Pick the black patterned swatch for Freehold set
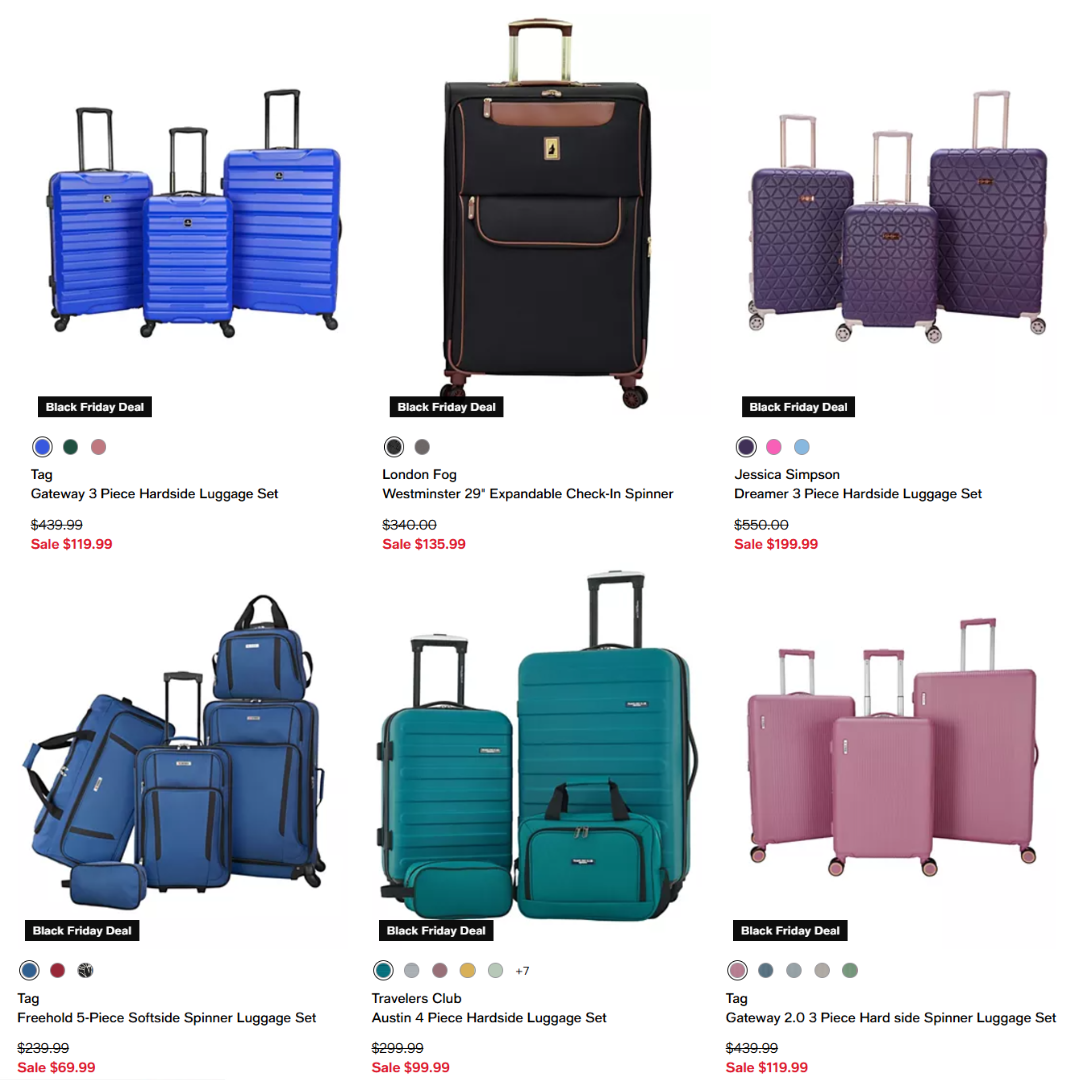This screenshot has height=1080, width=1080. (x=85, y=970)
